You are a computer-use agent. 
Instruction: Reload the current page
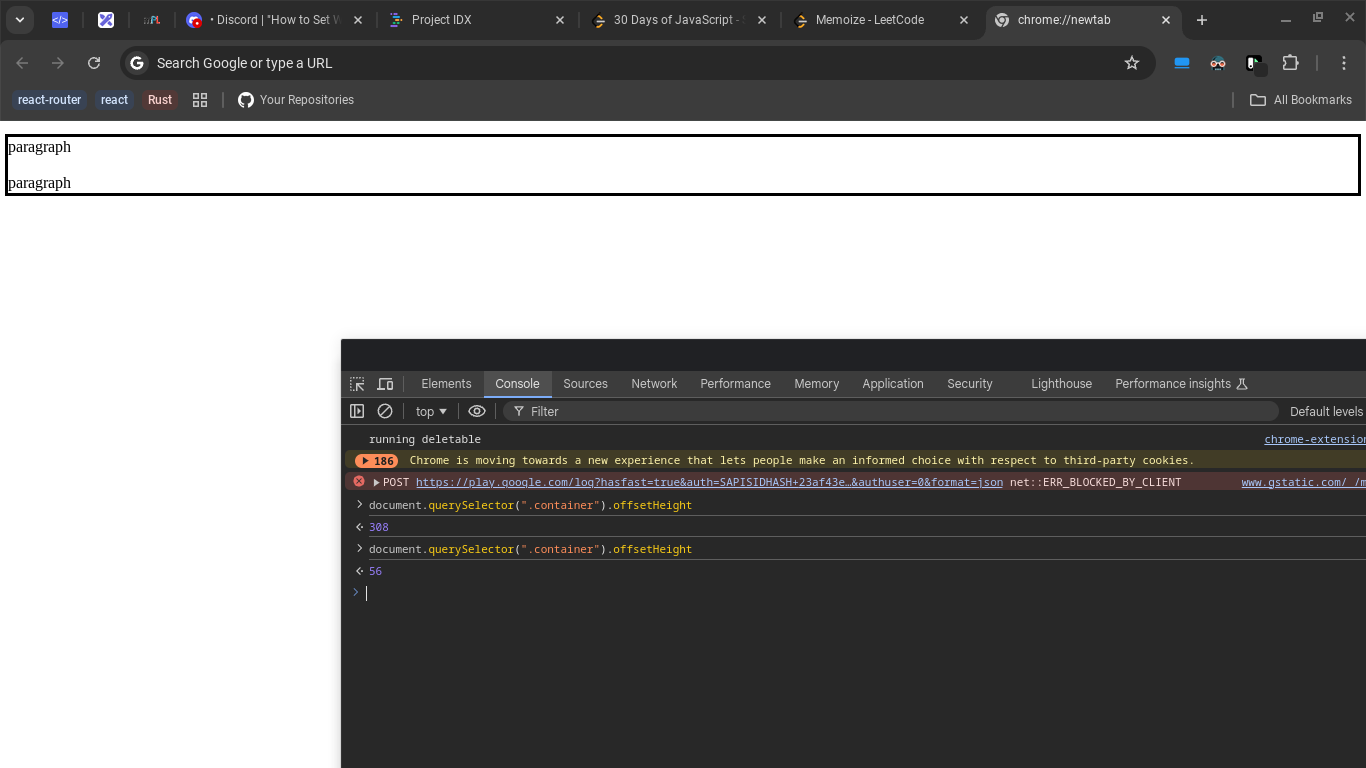click(94, 63)
